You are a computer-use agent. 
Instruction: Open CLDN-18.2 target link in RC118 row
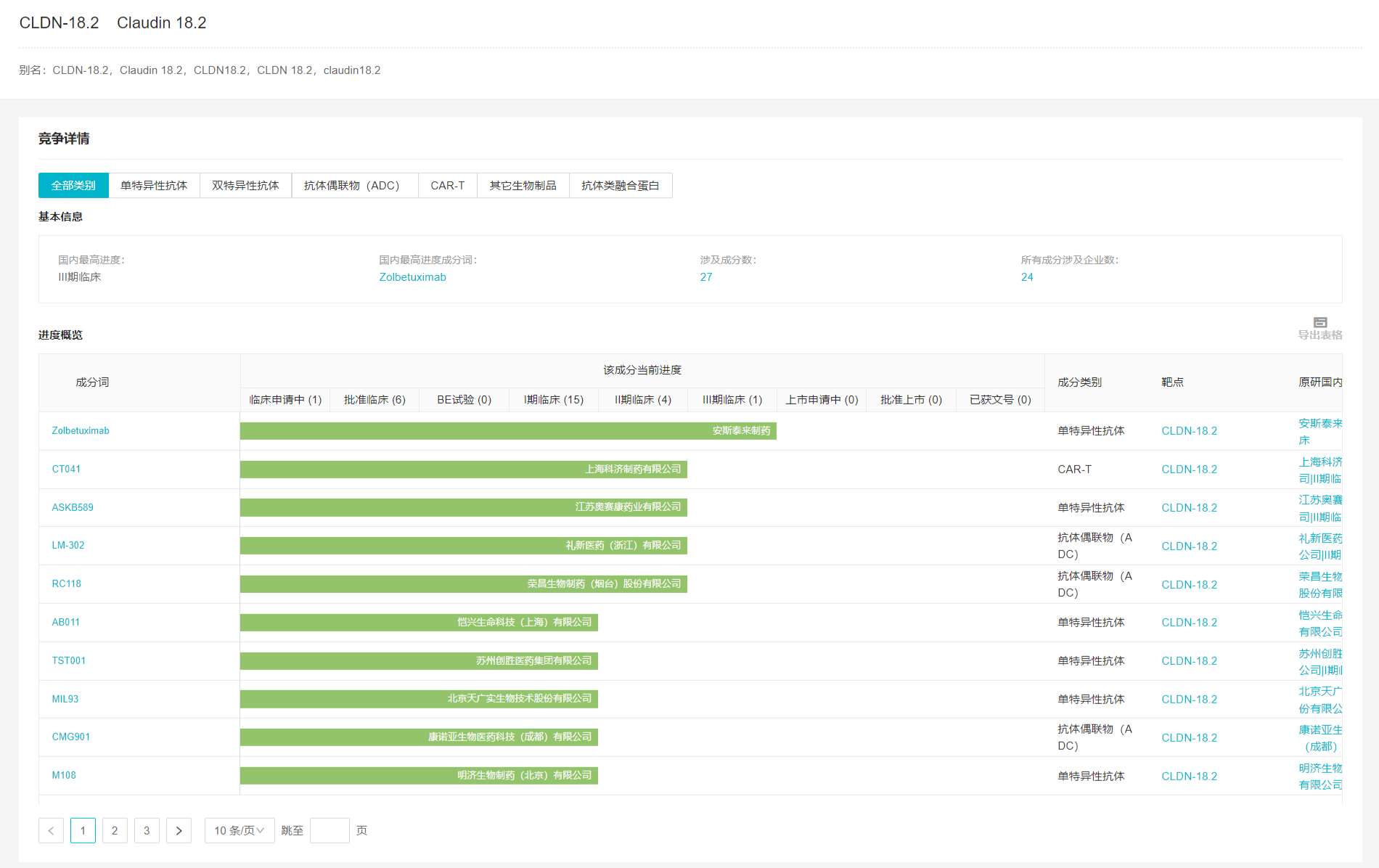(1189, 584)
